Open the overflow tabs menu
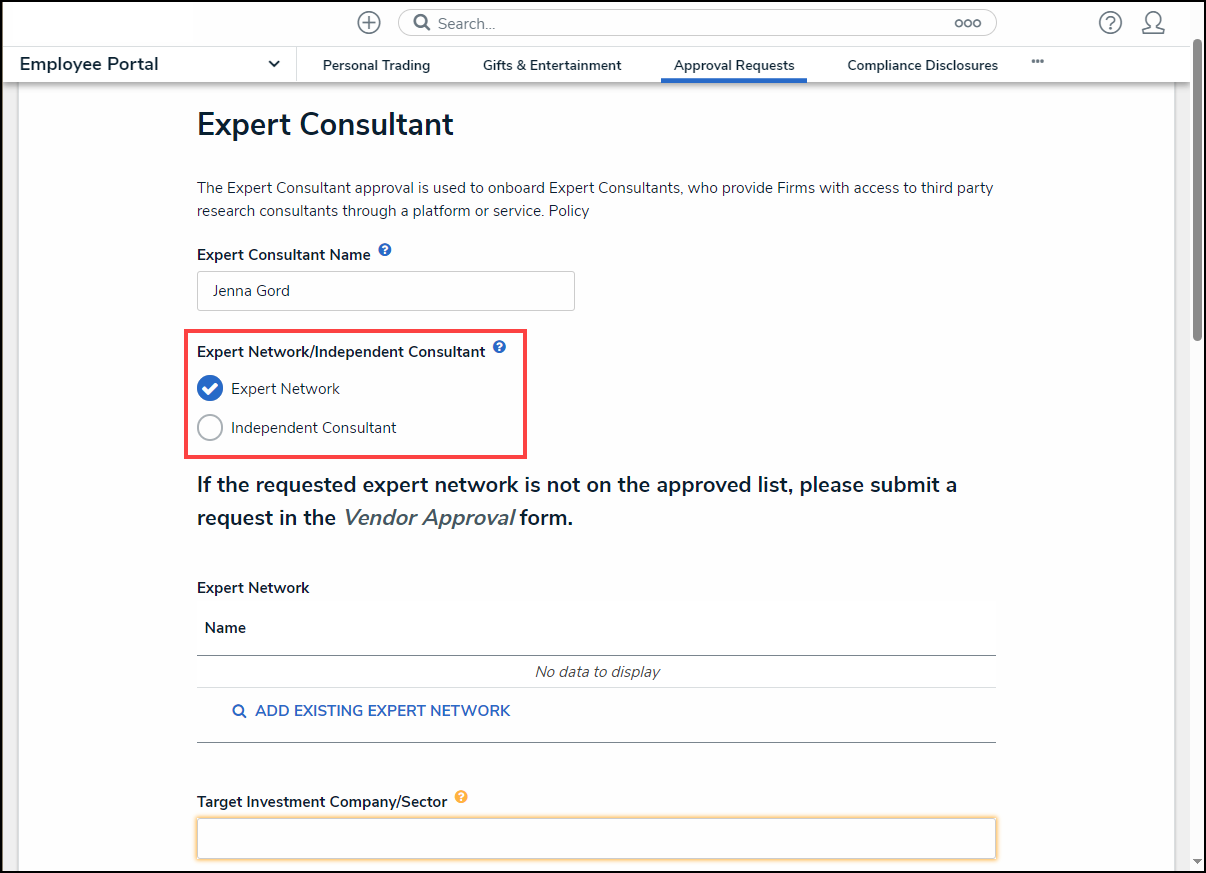The image size is (1206, 873). point(1037,62)
